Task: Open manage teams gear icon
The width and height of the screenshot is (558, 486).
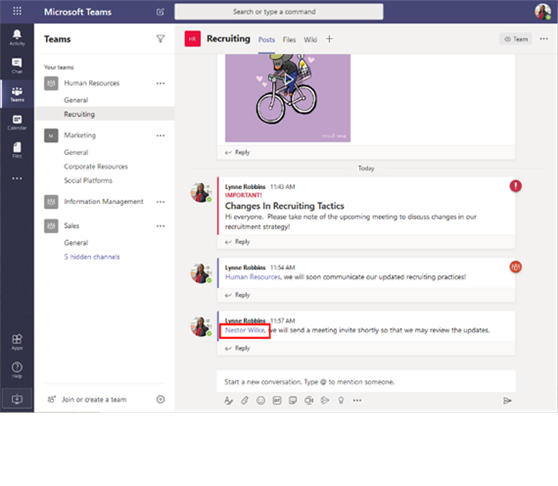Action: (x=160, y=399)
